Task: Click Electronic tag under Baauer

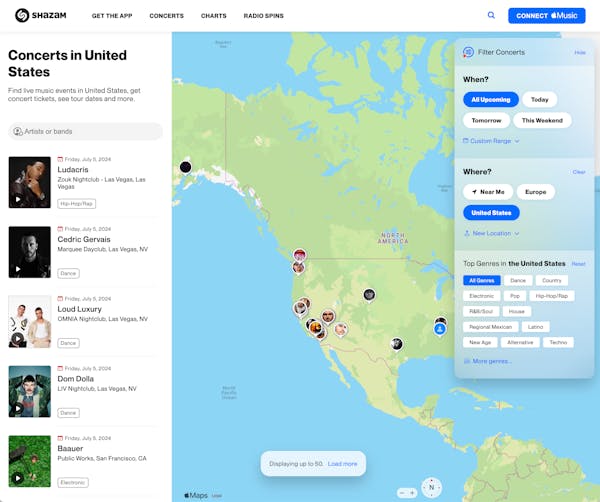Action: pyautogui.click(x=73, y=482)
